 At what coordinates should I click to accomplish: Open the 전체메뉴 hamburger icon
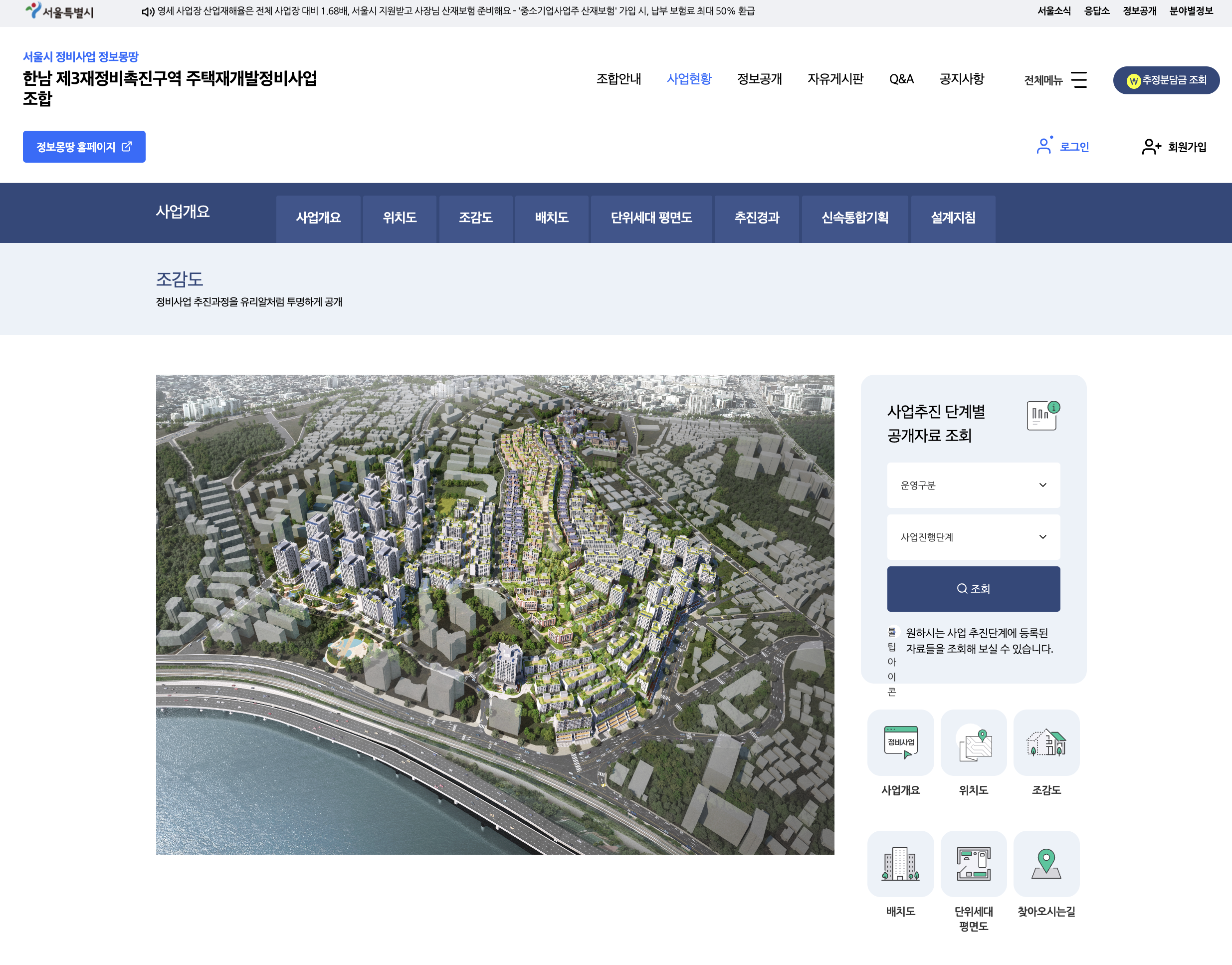click(x=1078, y=80)
